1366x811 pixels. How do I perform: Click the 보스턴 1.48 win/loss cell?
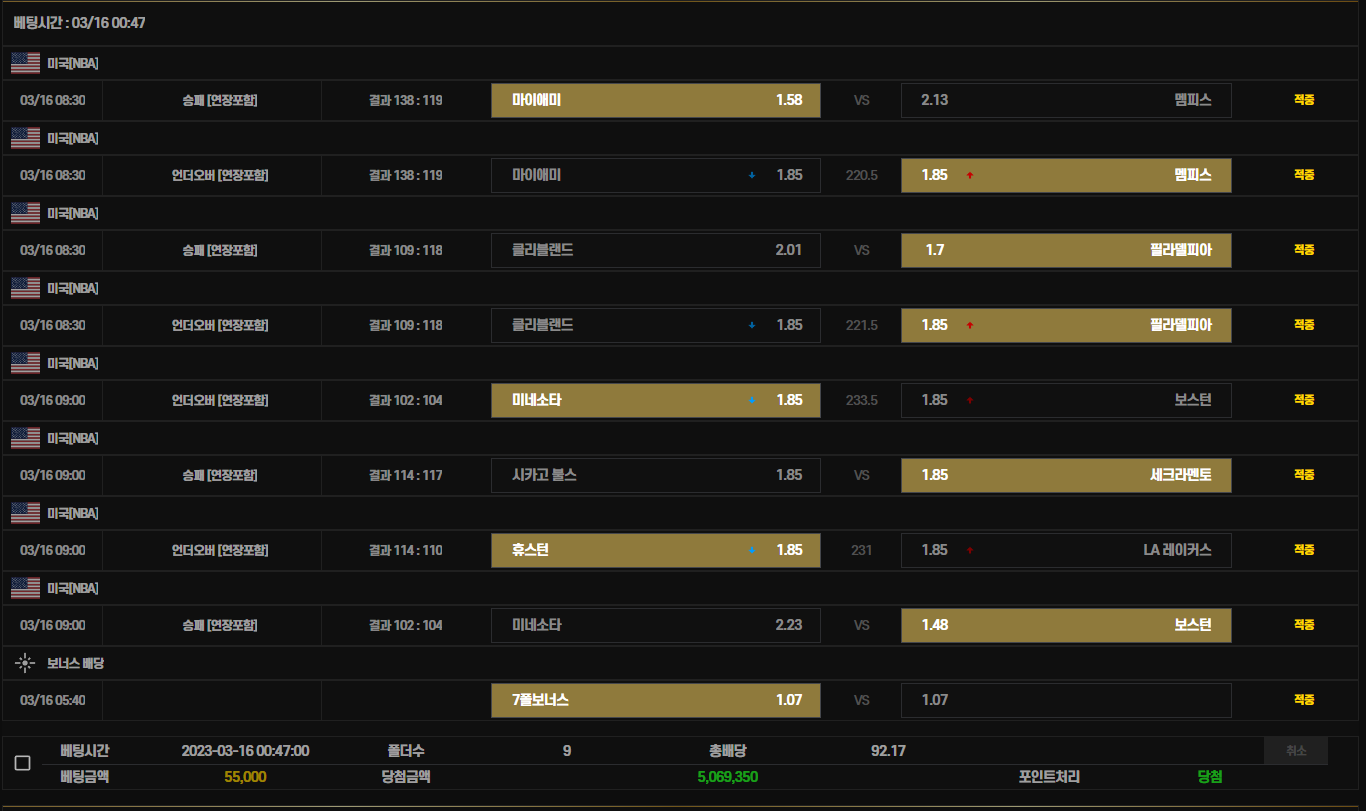(1066, 625)
